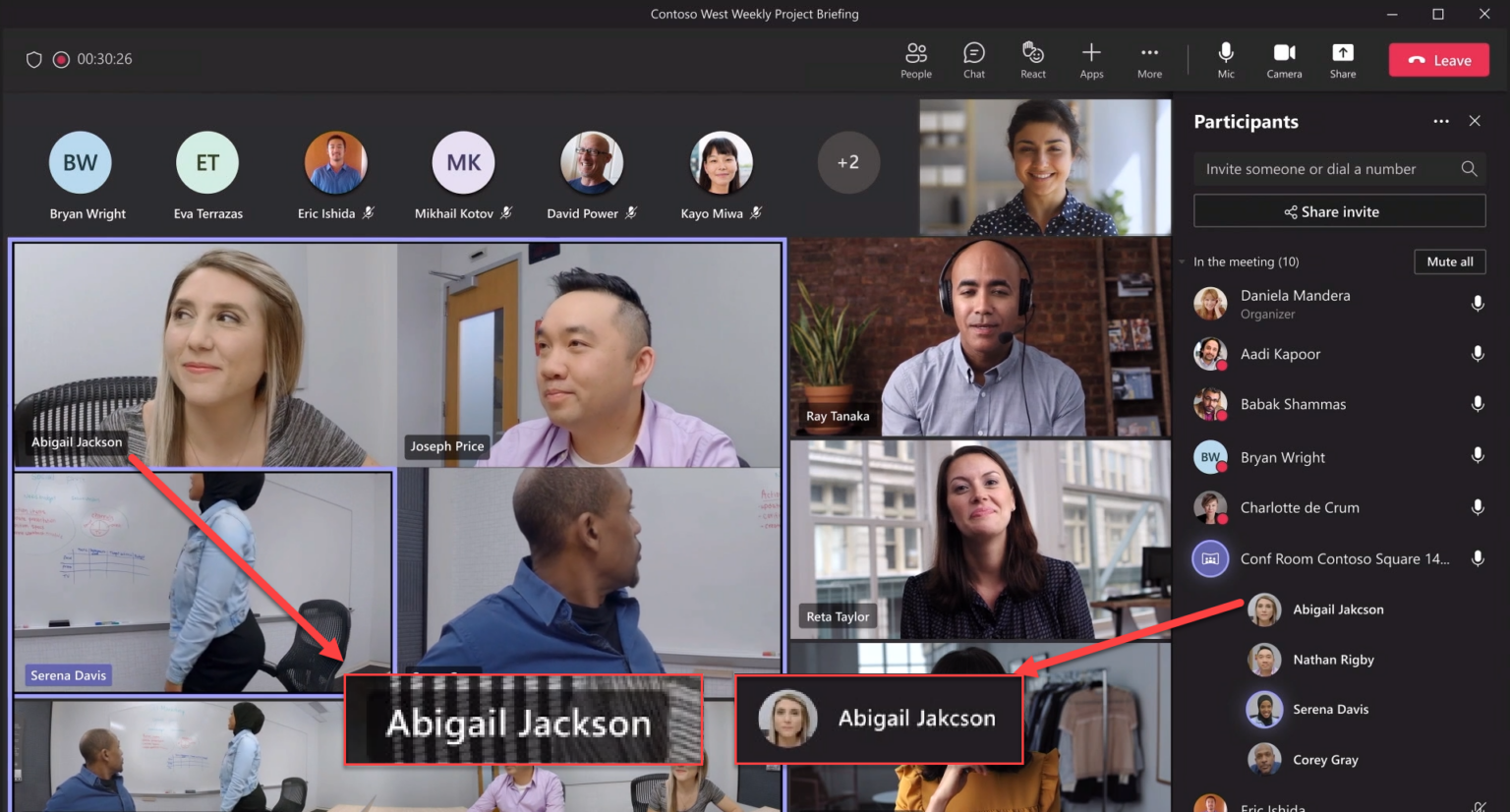Click the Mute all button
Screen dimensions: 1510x812
[1450, 261]
